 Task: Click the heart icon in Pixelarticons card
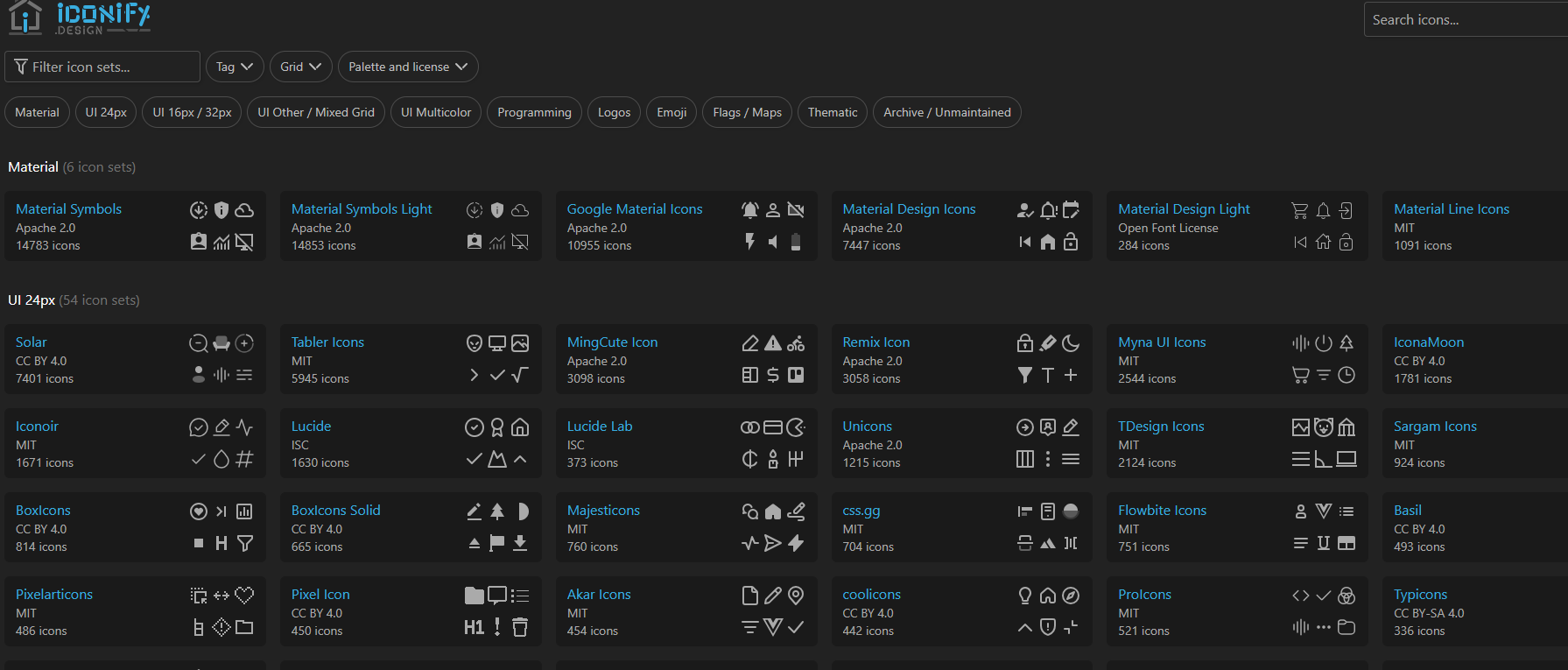coord(244,596)
